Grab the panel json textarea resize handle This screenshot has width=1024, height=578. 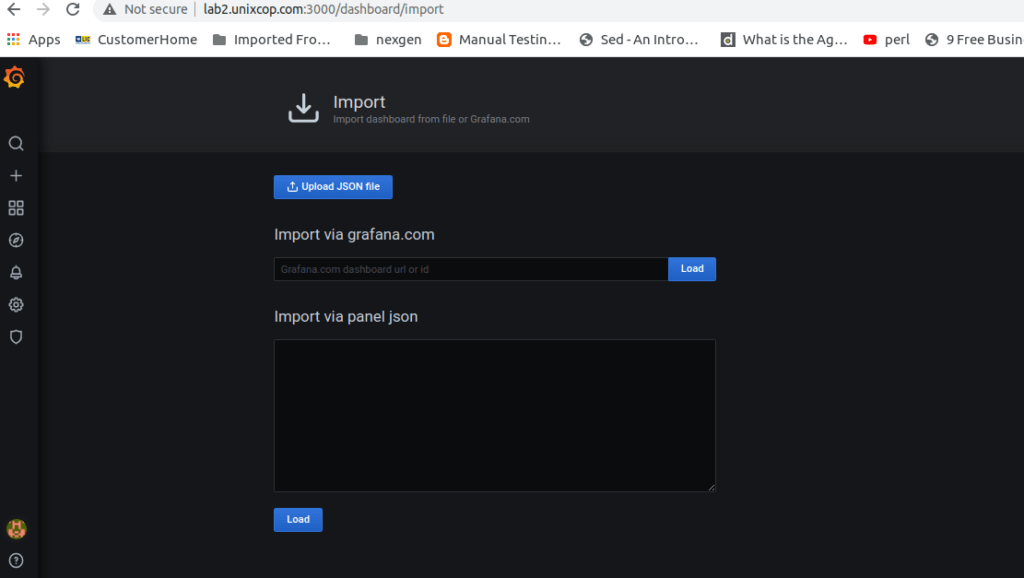tap(711, 487)
